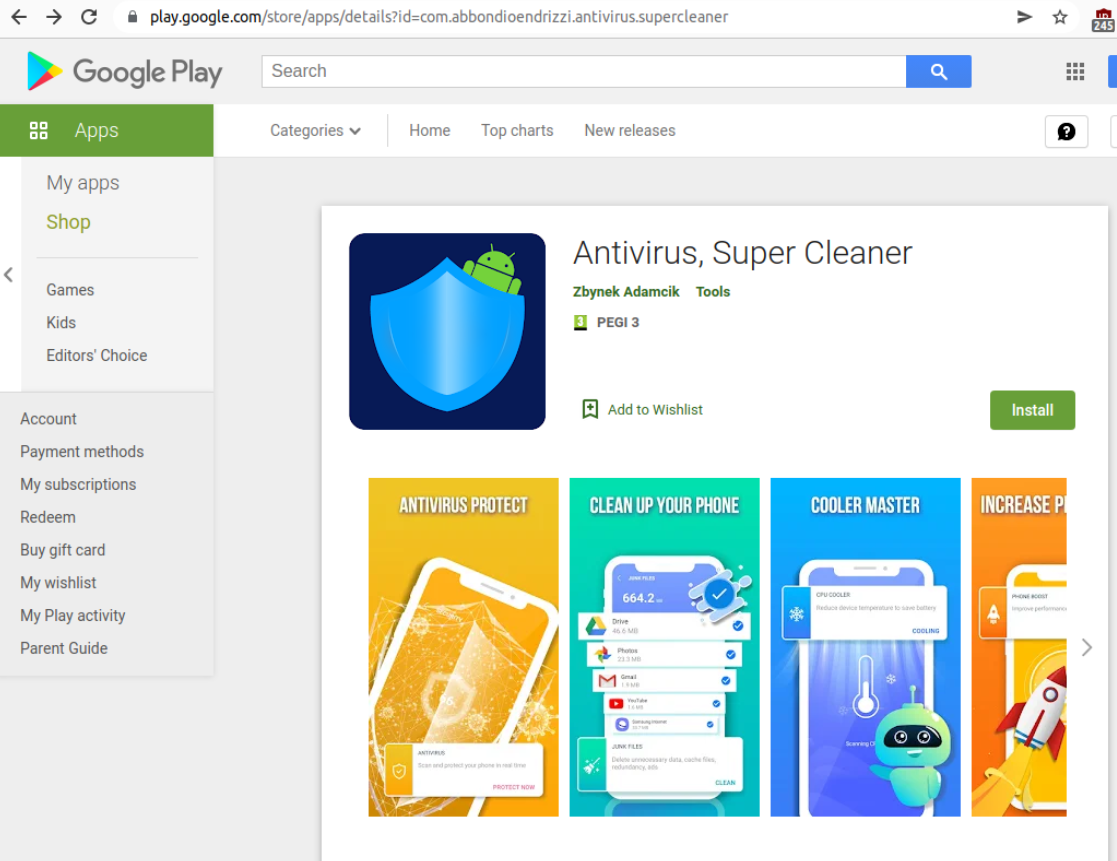The width and height of the screenshot is (1117, 861).
Task: Open the Google apps grid icon
Action: 1075,71
